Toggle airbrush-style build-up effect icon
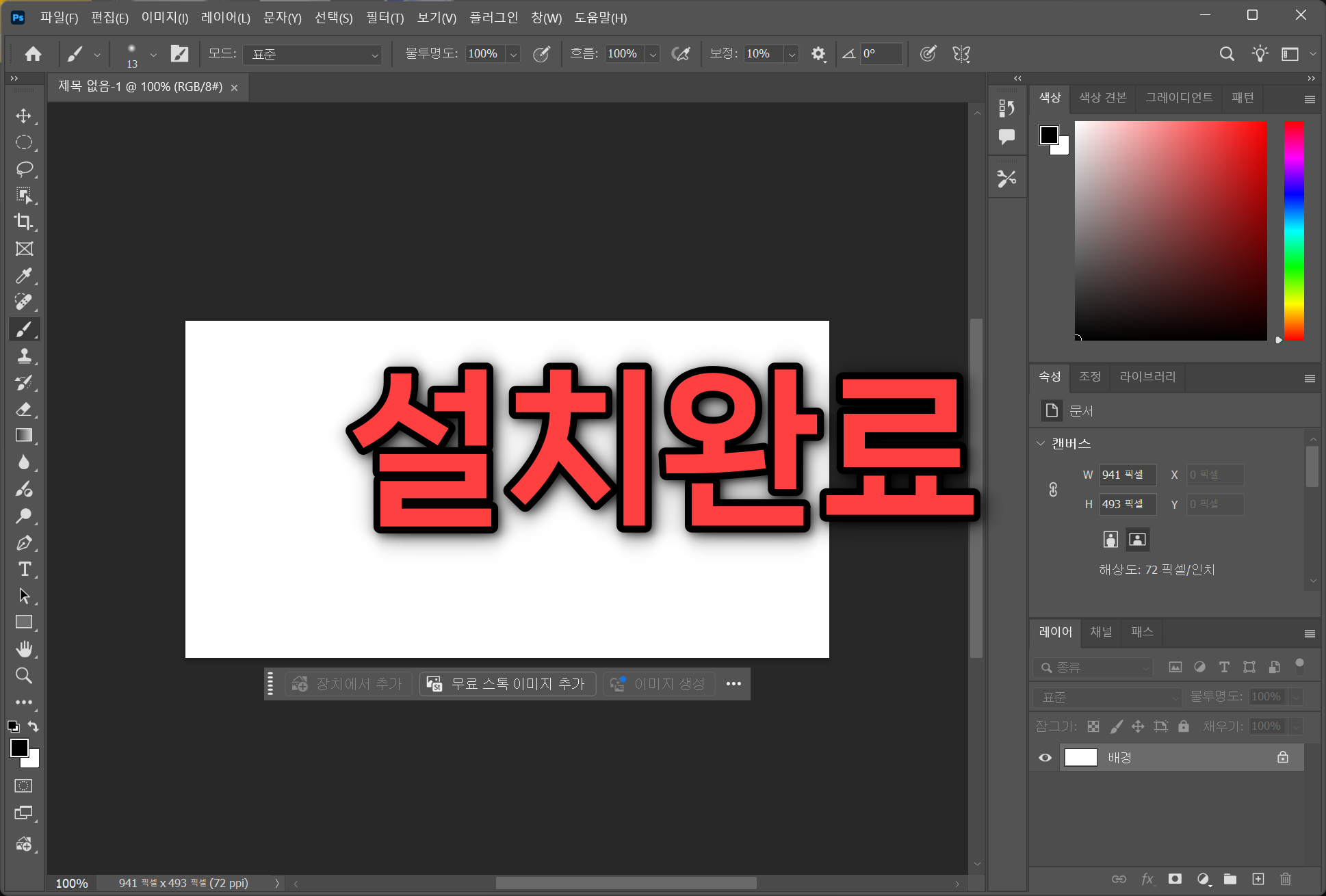Screen dimensions: 1326x896 point(681,53)
